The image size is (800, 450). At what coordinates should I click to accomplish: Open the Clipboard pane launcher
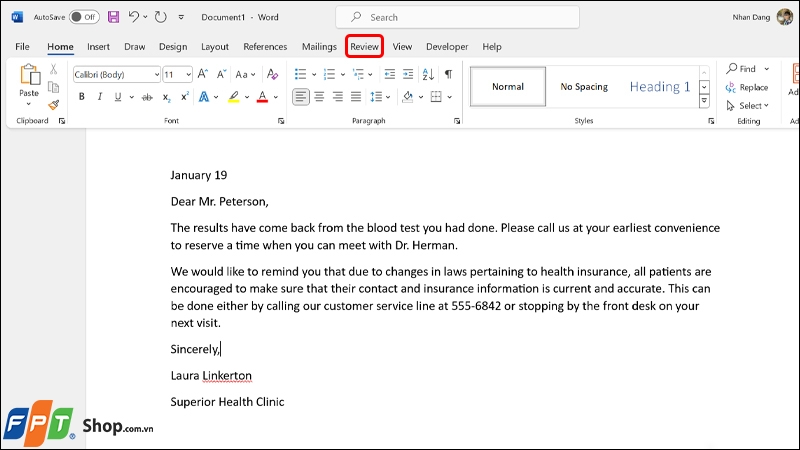coord(62,121)
